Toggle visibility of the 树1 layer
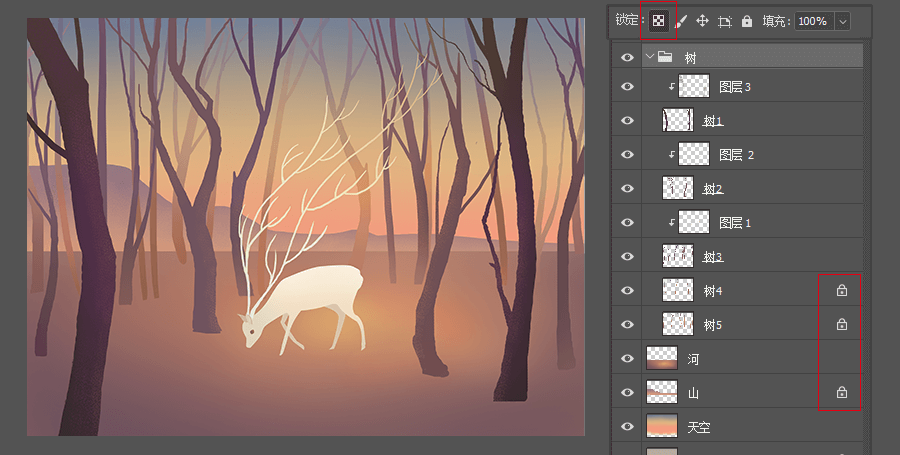Viewport: 900px width, 455px height. pos(627,121)
